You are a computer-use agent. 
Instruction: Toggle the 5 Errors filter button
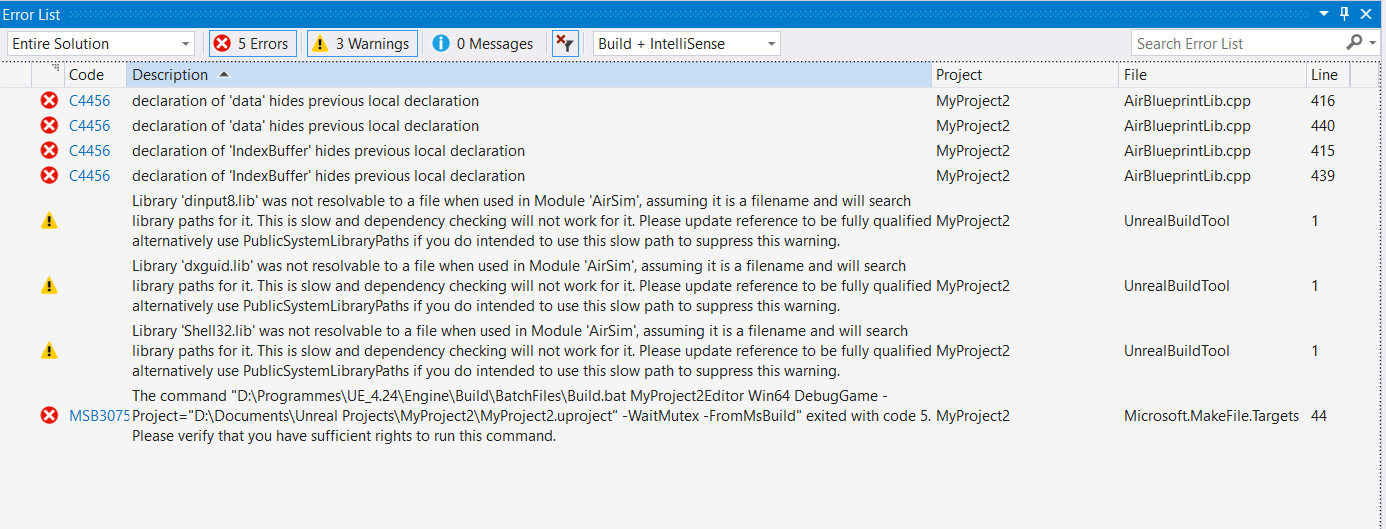coord(252,44)
